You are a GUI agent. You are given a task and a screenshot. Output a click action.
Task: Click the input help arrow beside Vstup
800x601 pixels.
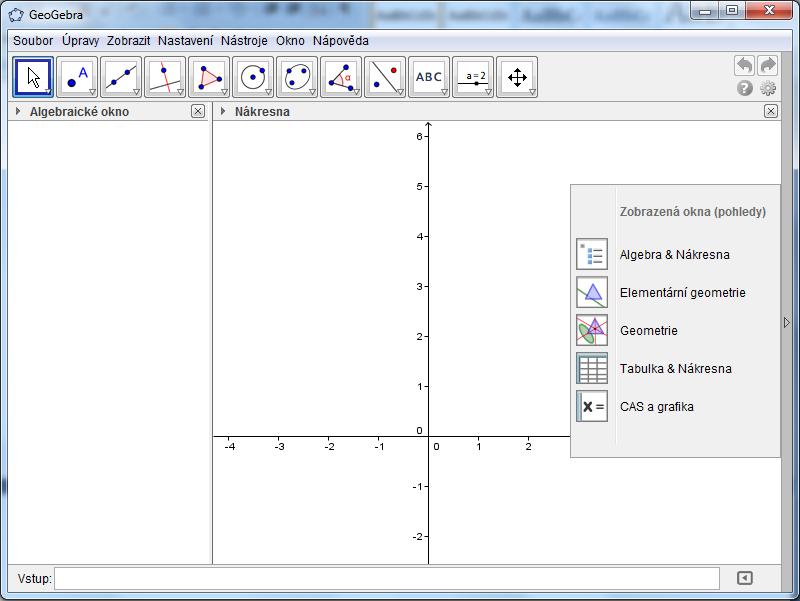(744, 578)
